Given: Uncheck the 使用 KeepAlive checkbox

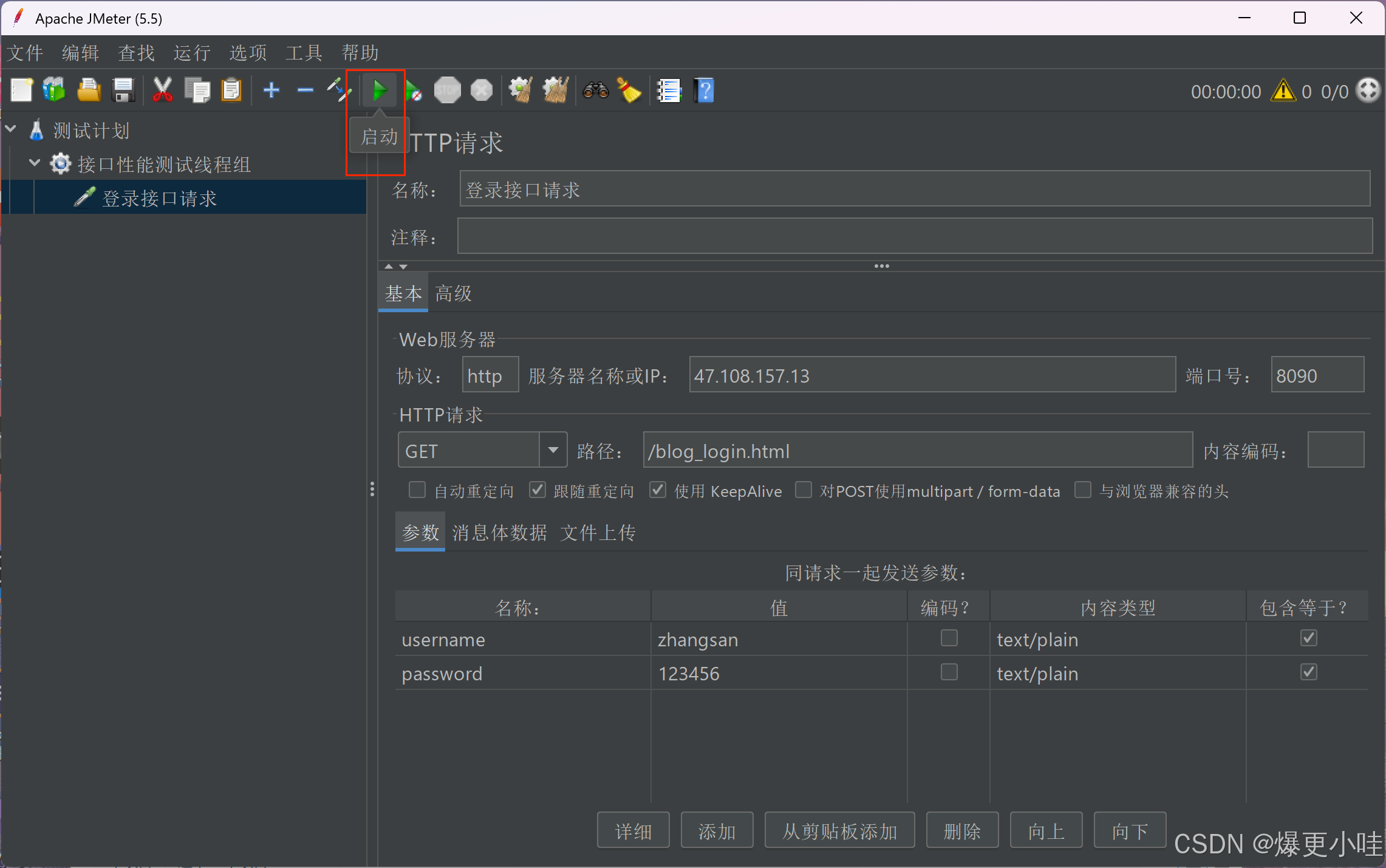Looking at the screenshot, I should 658,490.
